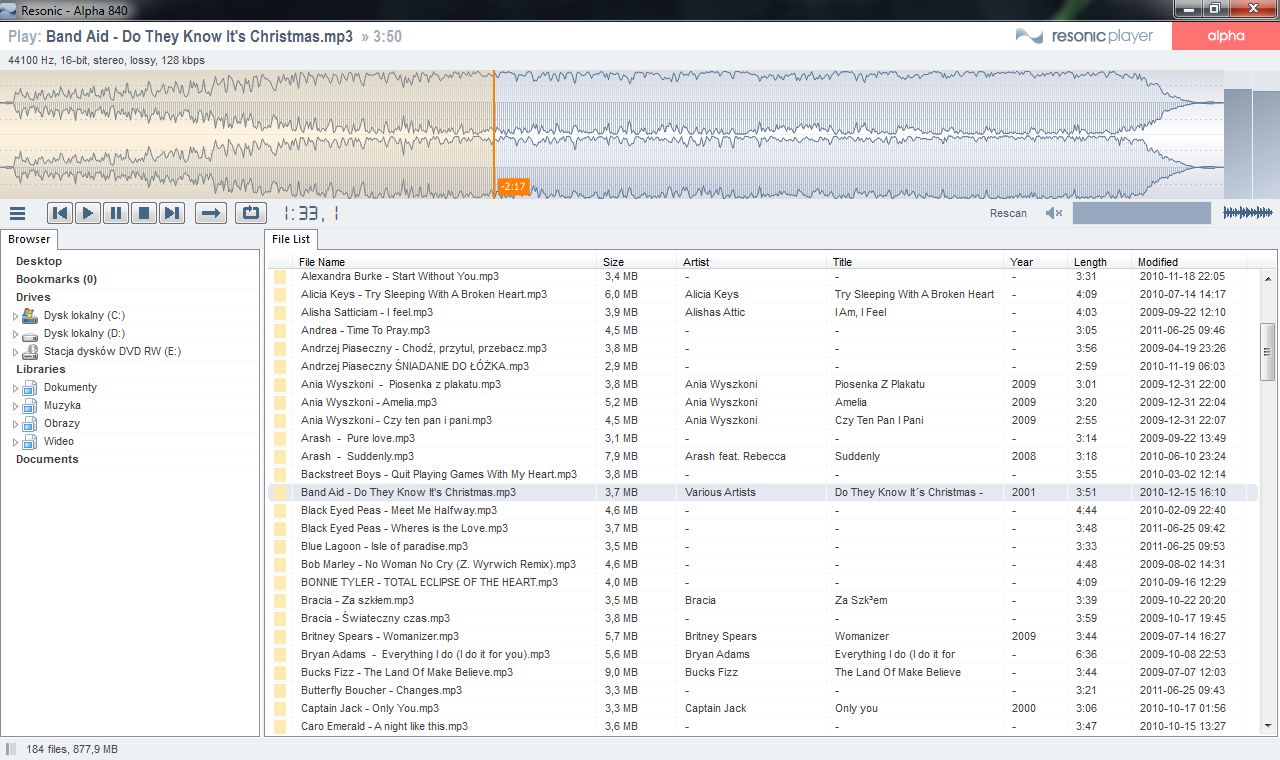This screenshot has height=760, width=1280.
Task: Click file icon of Alicia Keys track
Action: click(x=280, y=294)
